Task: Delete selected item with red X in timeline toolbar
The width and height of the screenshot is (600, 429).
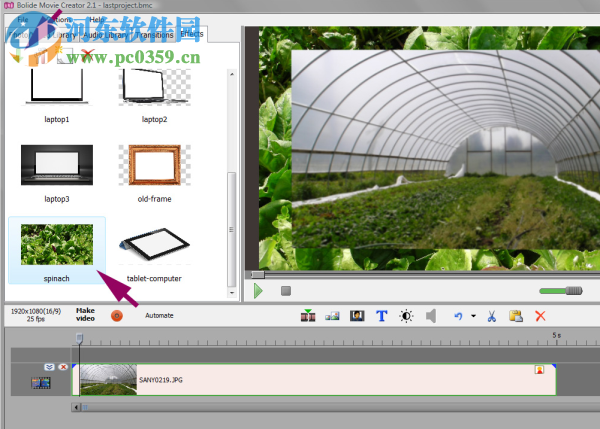Action: [x=540, y=316]
